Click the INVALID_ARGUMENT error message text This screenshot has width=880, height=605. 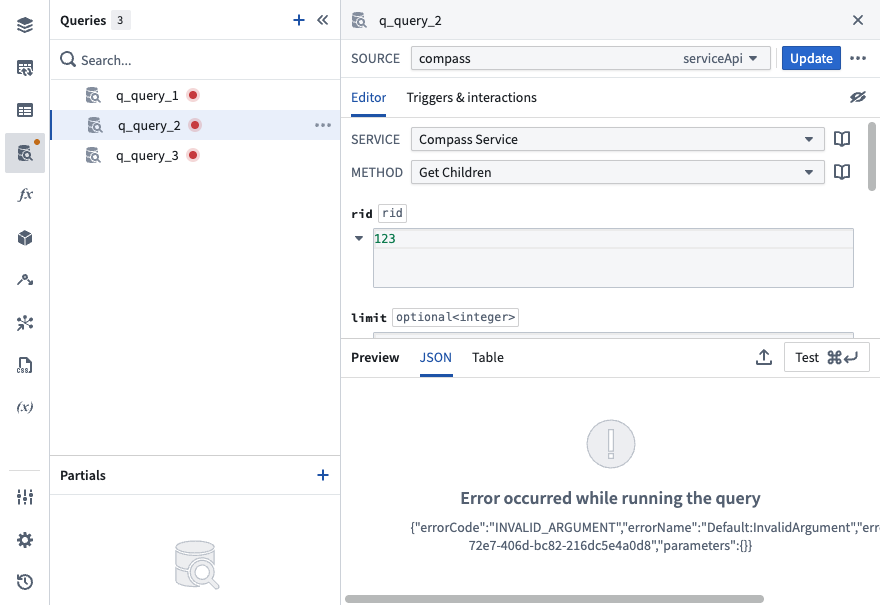coord(645,537)
